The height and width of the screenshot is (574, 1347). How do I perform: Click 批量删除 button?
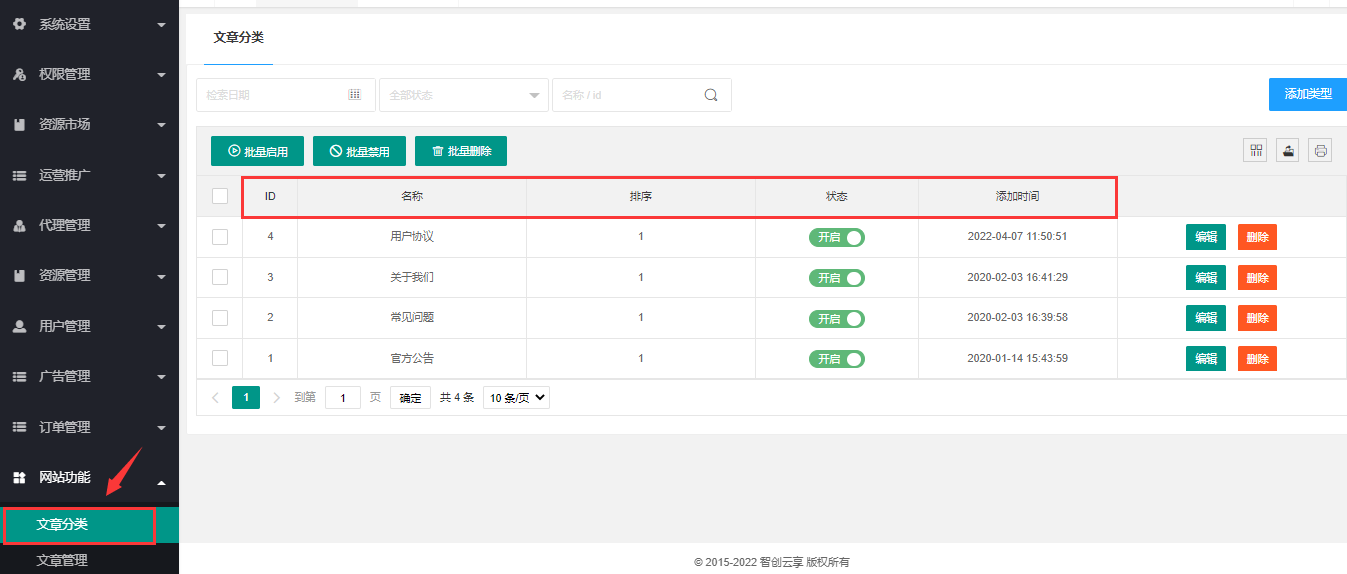(x=461, y=152)
